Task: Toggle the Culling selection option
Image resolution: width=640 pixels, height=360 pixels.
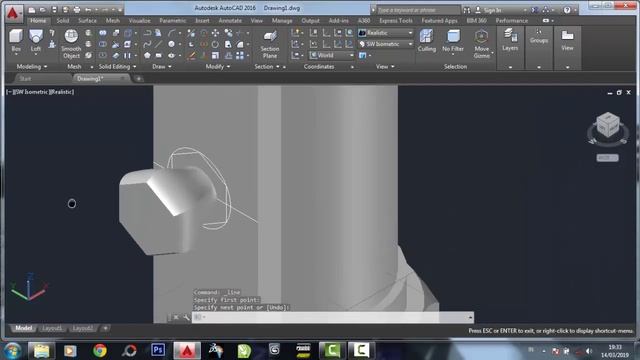Action: tap(427, 41)
